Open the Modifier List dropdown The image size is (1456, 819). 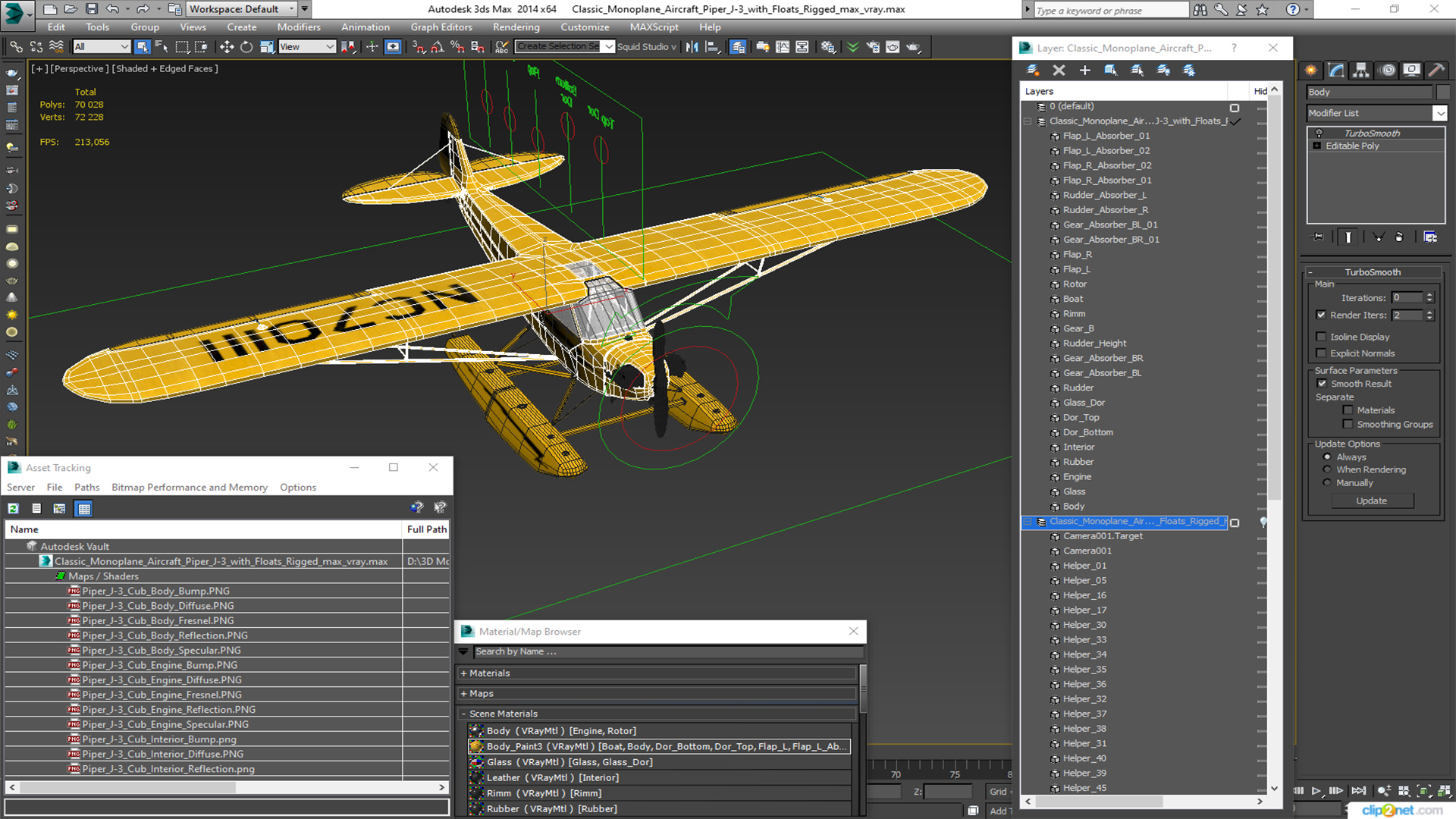pyautogui.click(x=1376, y=113)
